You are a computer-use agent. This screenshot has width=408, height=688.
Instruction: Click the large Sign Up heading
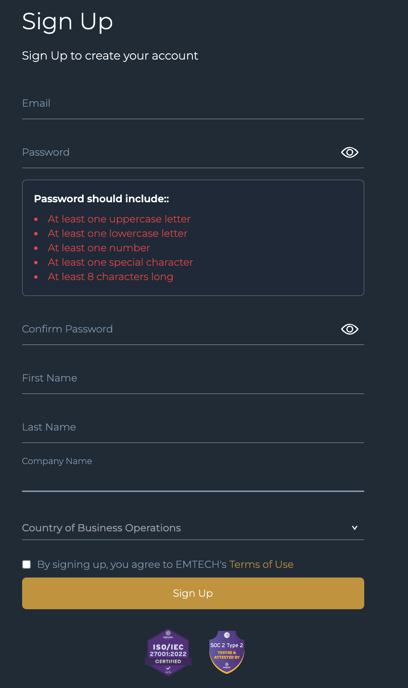[x=68, y=22]
